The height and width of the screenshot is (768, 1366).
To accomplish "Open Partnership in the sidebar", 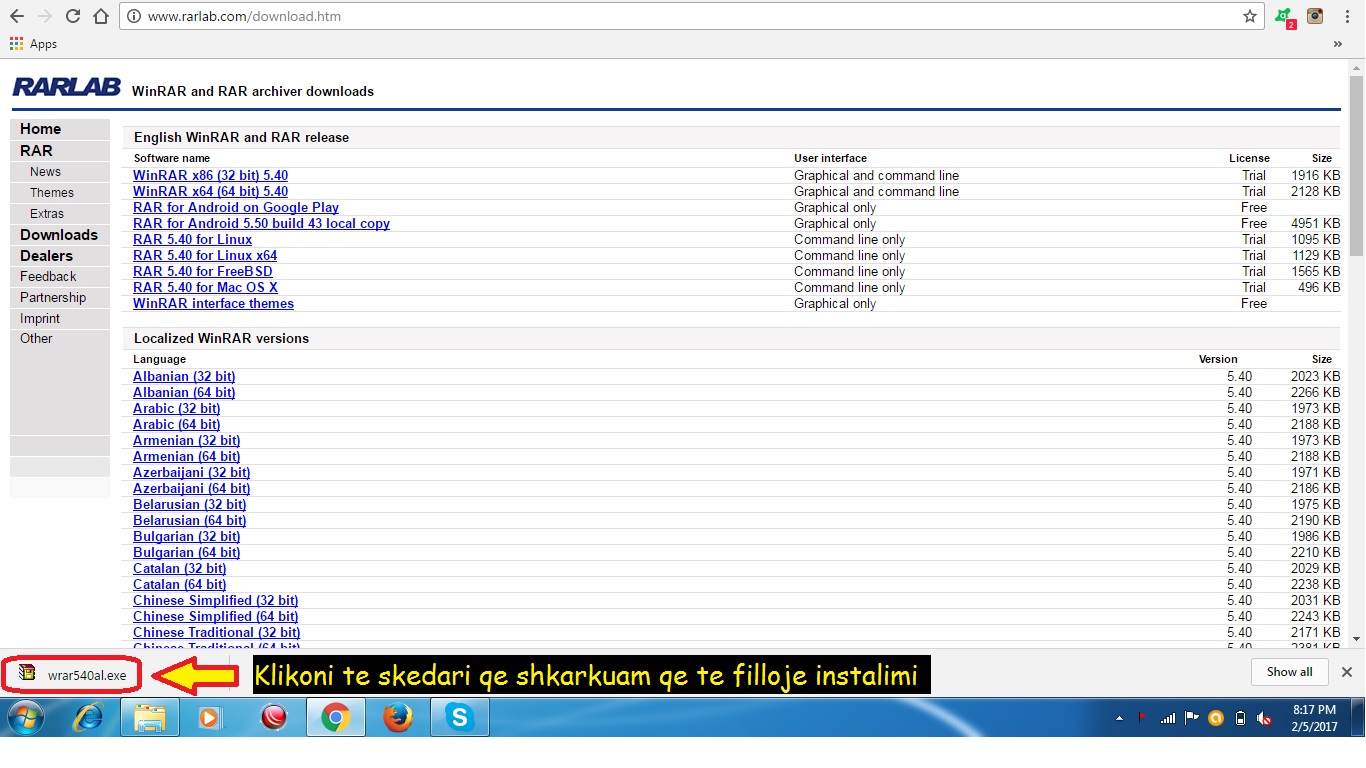I will tap(60, 298).
